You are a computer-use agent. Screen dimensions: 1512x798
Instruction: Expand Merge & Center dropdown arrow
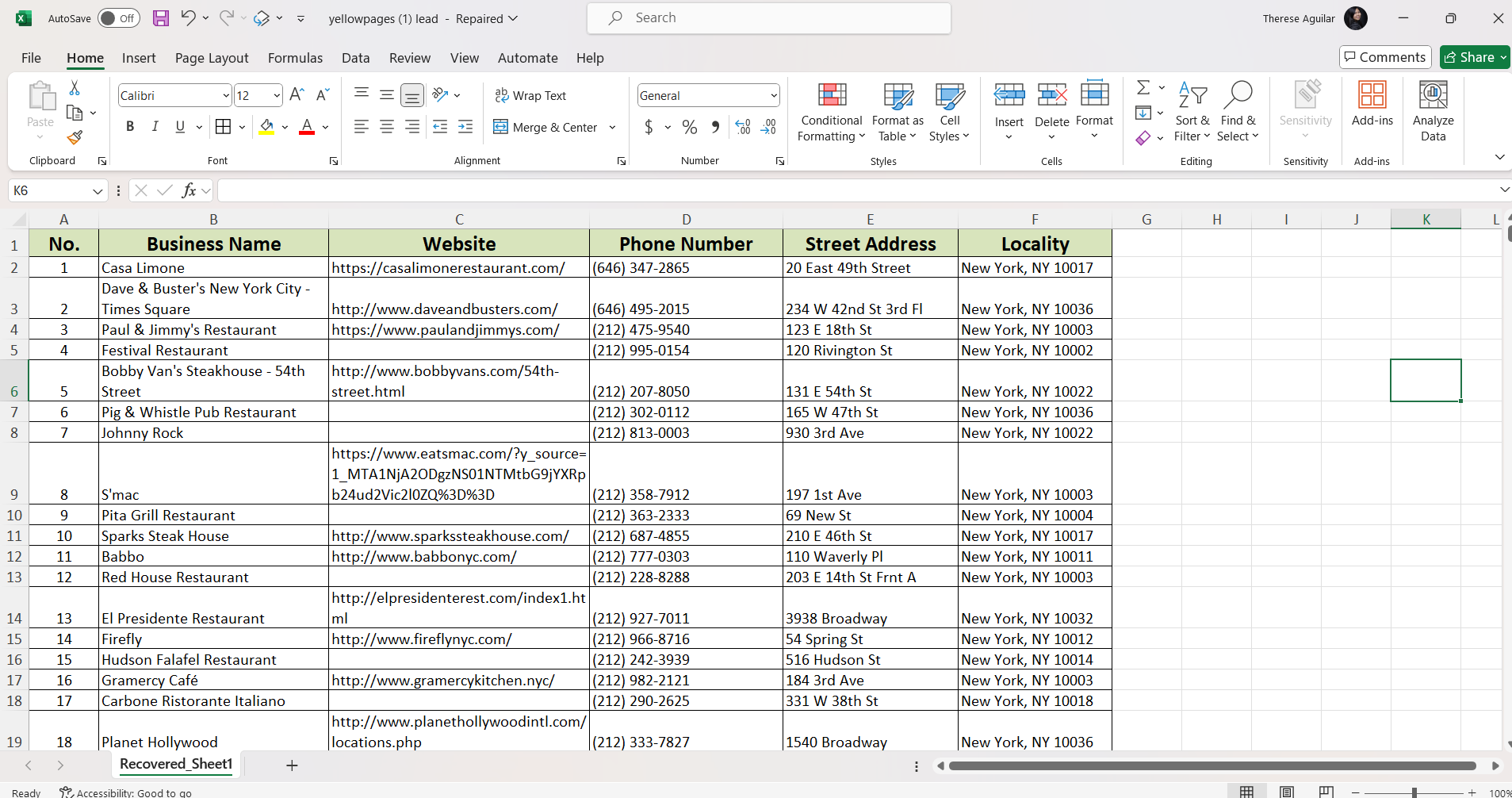[x=612, y=127]
